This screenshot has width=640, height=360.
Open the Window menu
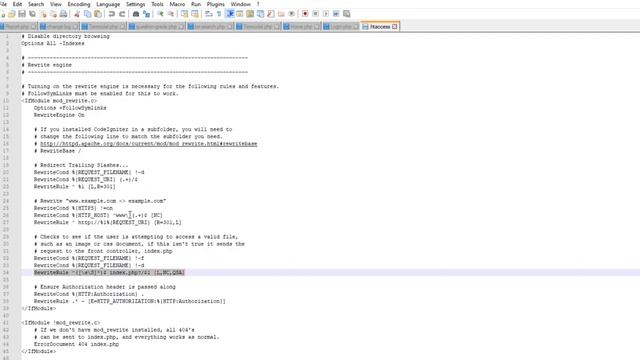click(x=241, y=4)
